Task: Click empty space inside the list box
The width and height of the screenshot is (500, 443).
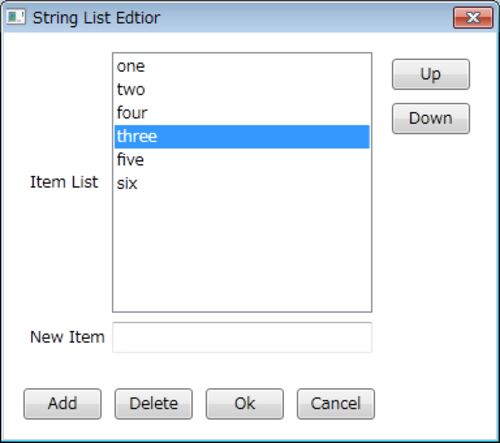Action: pos(242,253)
